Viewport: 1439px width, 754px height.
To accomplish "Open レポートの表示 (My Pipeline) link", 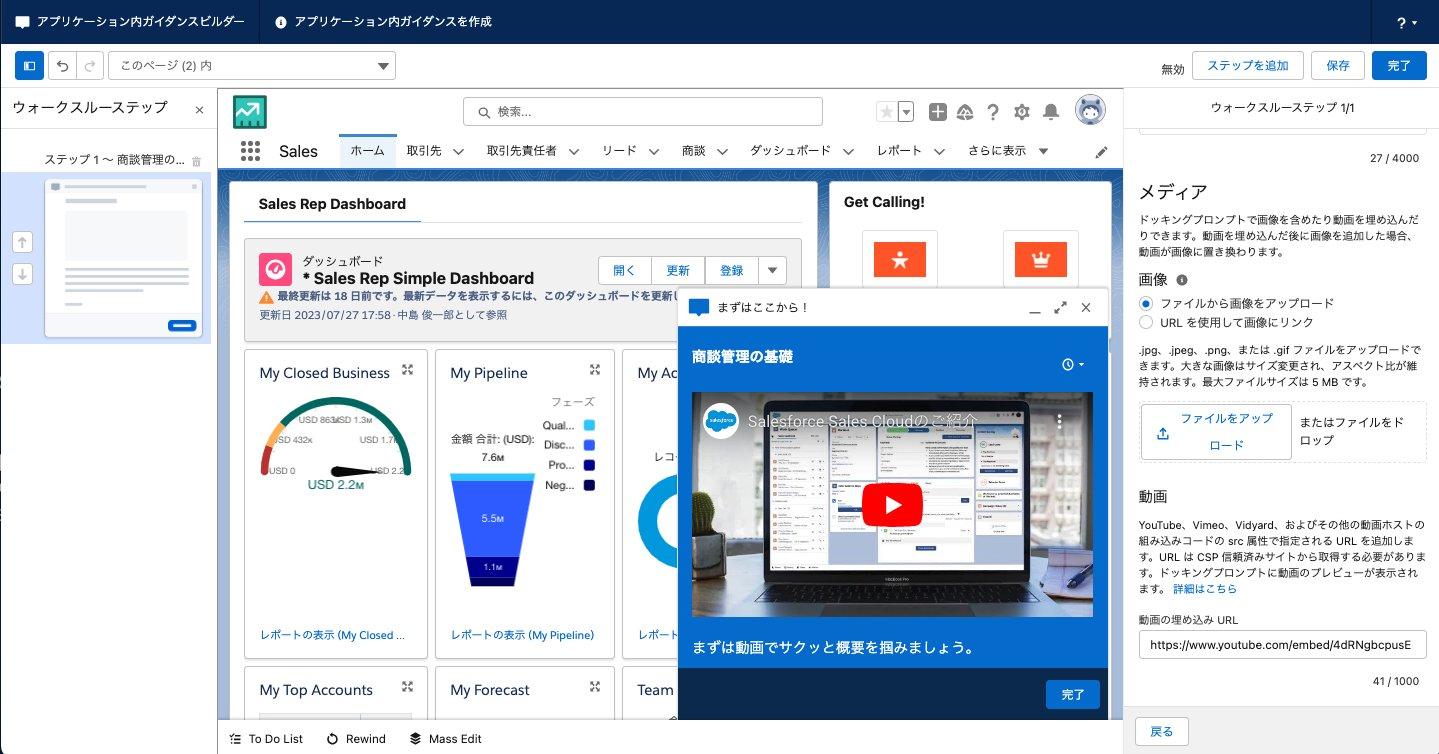I will (x=522, y=635).
